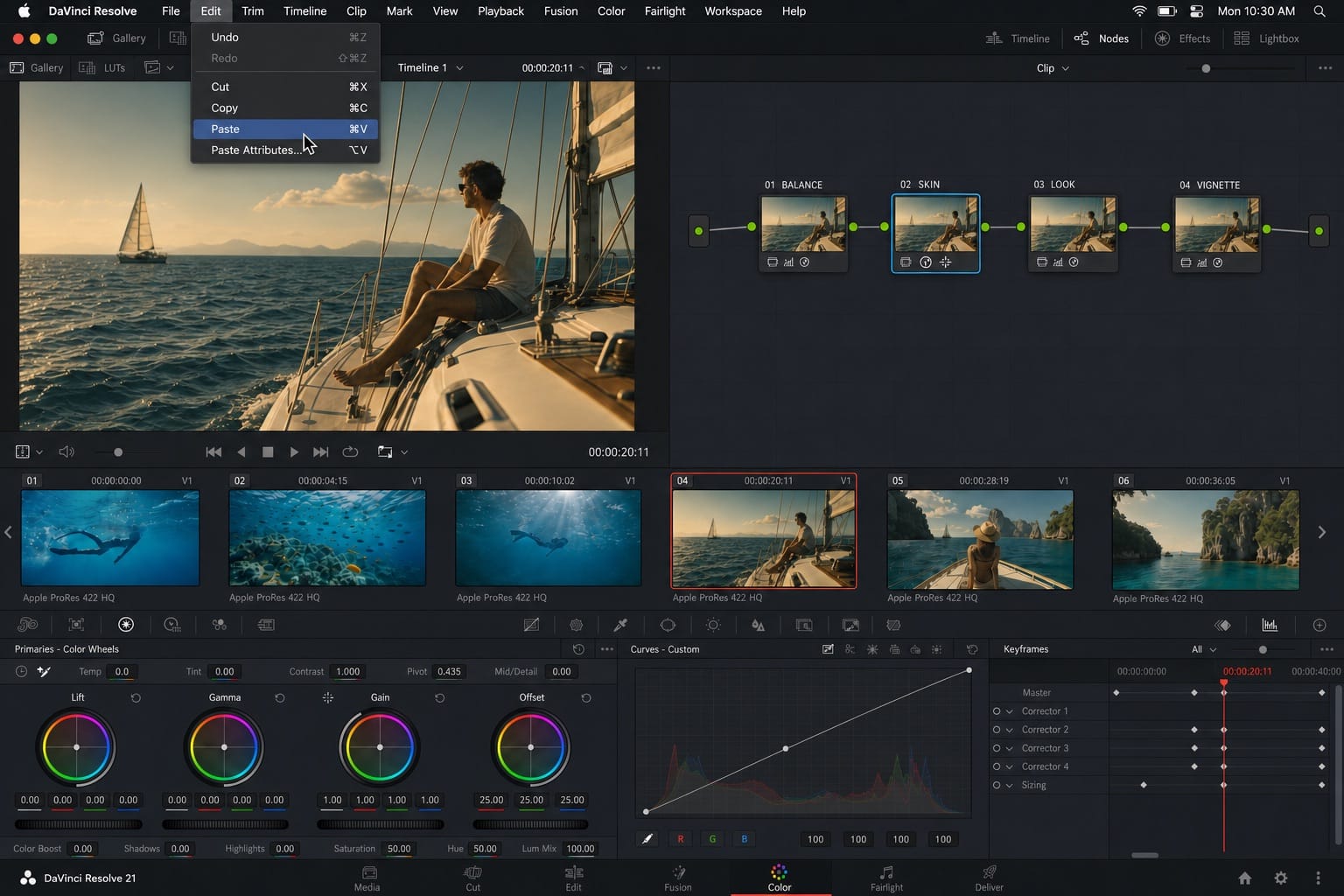Viewport: 1344px width, 896px height.
Task: Open the LUTs browser button
Action: [102, 67]
